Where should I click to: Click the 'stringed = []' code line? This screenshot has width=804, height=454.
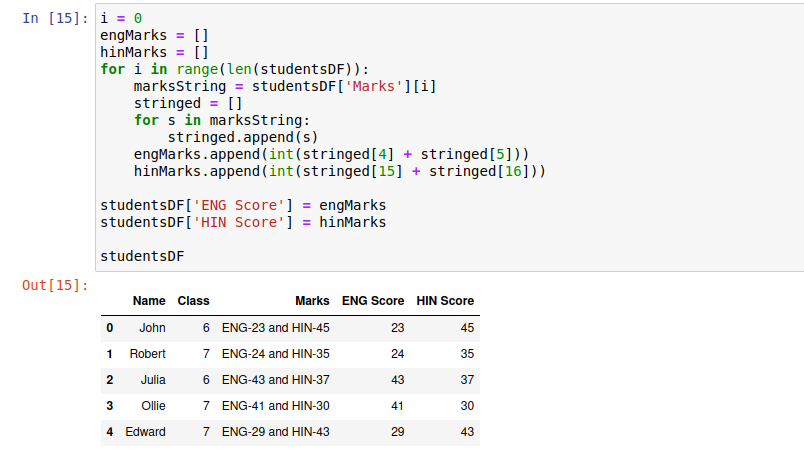tap(188, 103)
